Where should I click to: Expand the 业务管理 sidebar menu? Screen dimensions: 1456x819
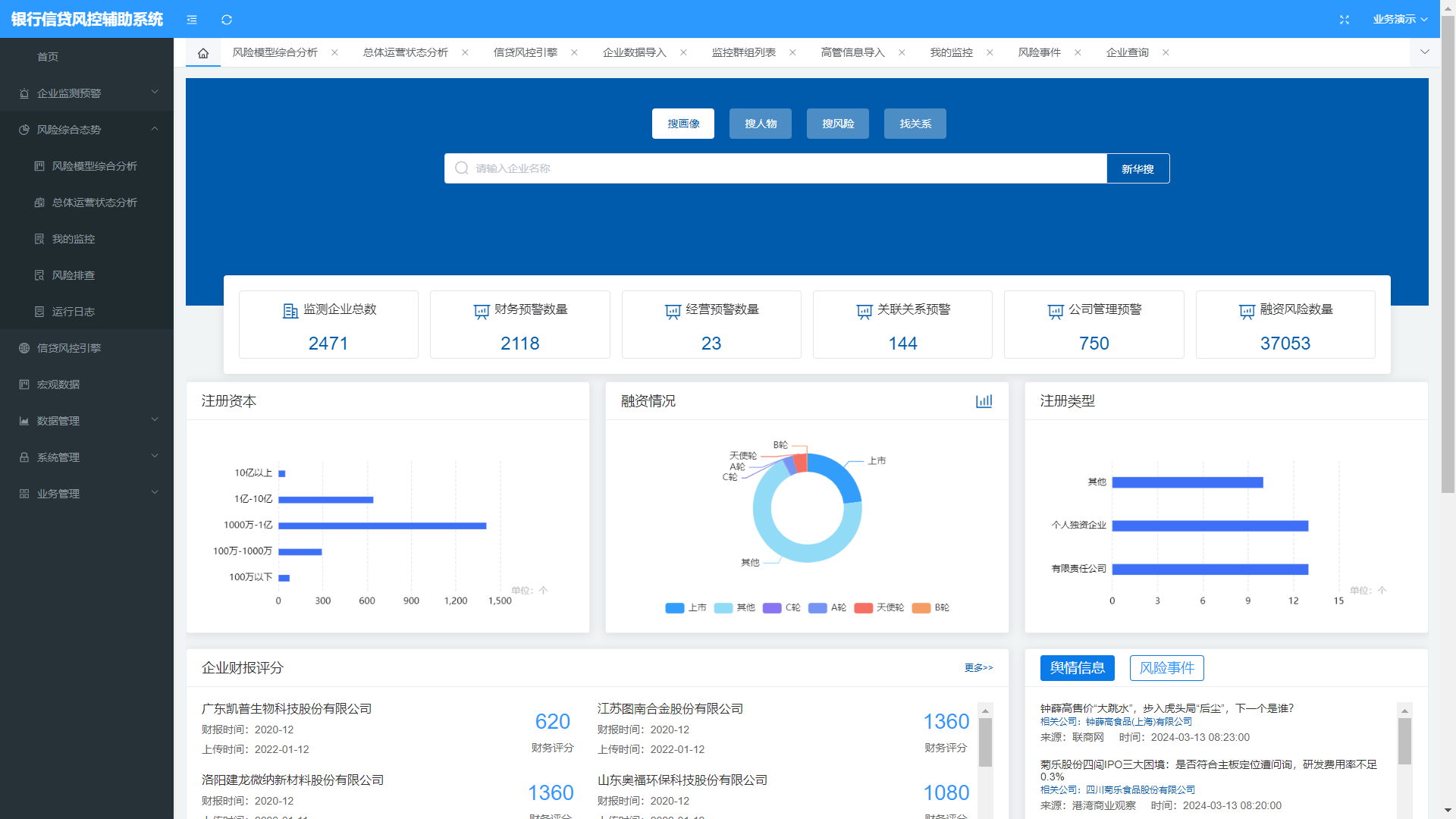click(155, 493)
